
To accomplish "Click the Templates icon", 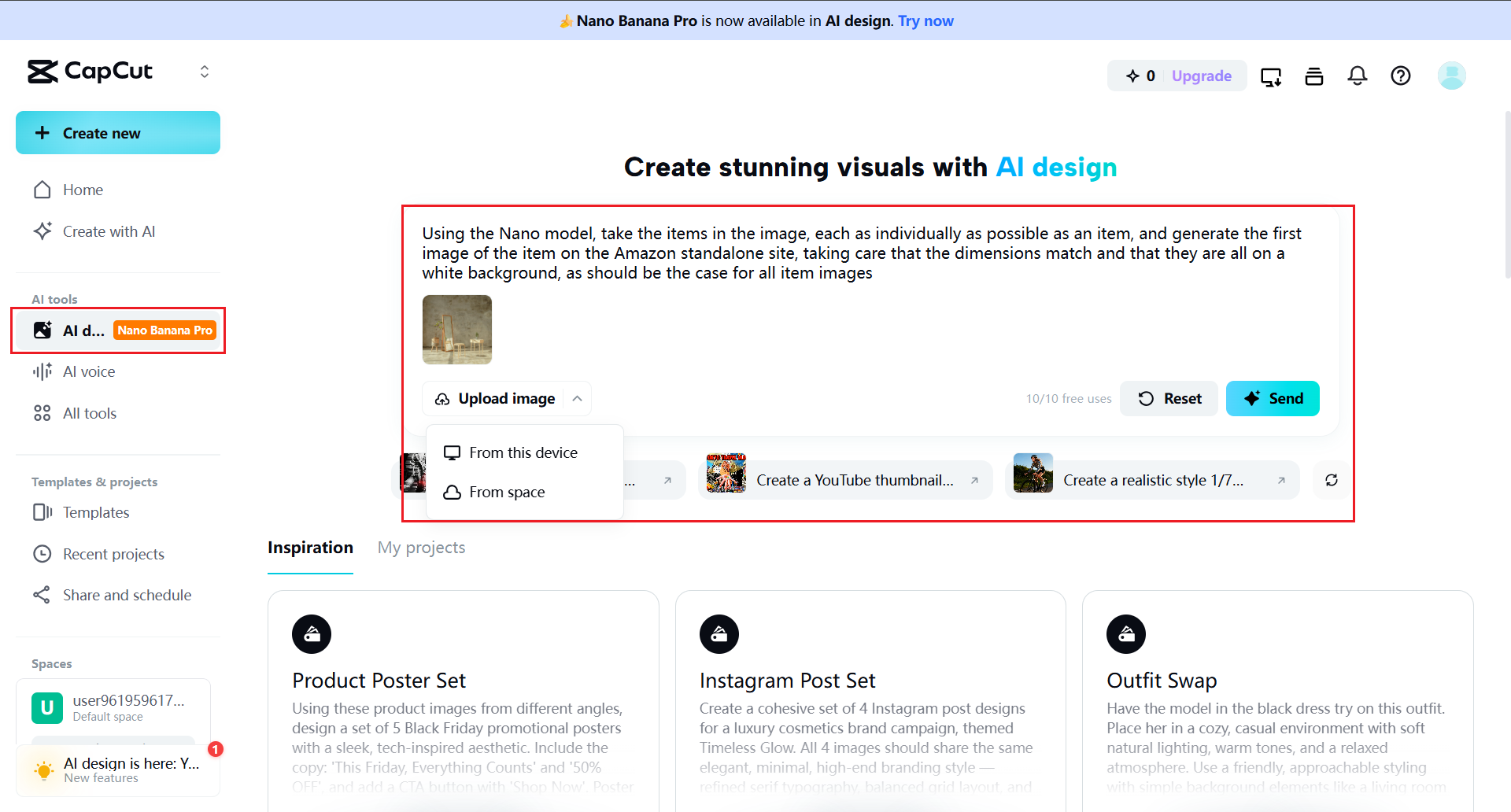I will click(42, 512).
